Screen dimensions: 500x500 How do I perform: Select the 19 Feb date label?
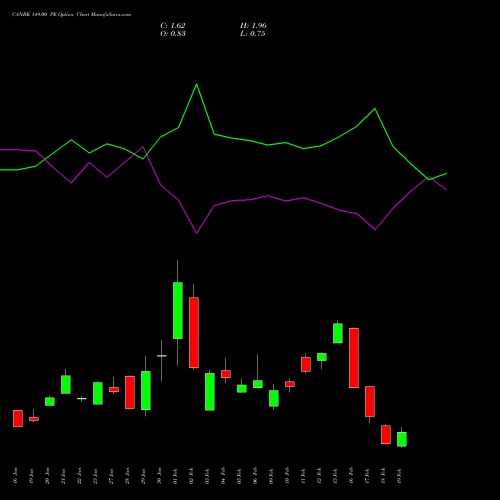click(x=399, y=475)
